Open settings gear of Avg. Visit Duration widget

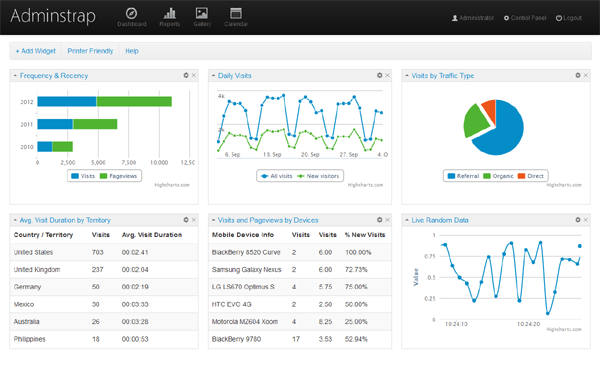tap(186, 220)
